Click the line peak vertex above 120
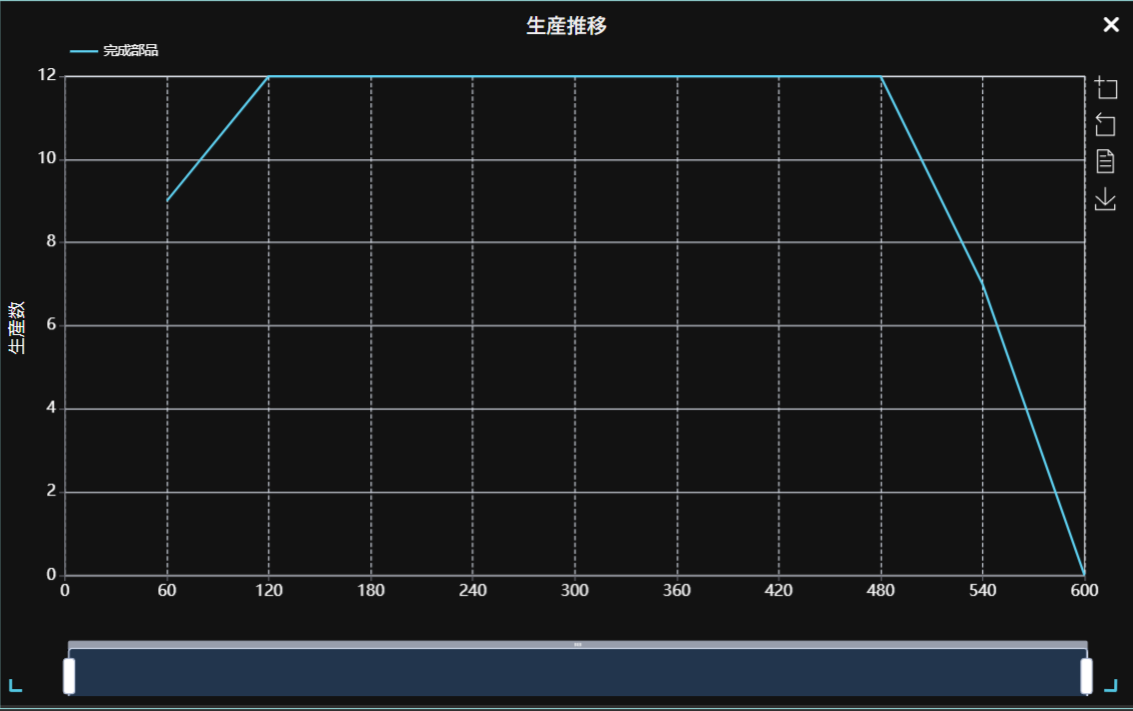This screenshot has width=1133, height=711. click(269, 76)
